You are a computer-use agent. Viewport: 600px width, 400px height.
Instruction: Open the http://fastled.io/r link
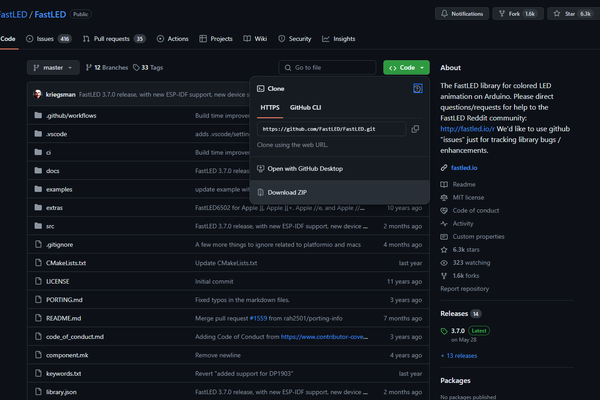(467, 129)
